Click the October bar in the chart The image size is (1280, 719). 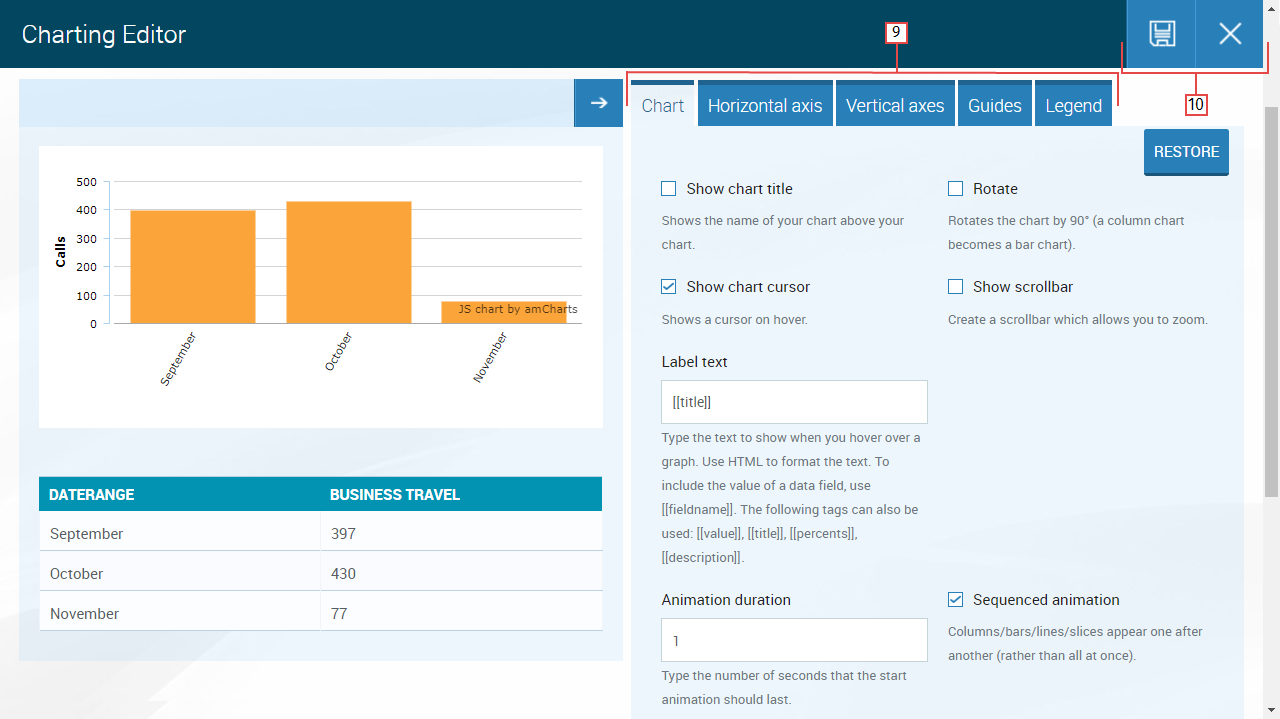coord(349,263)
